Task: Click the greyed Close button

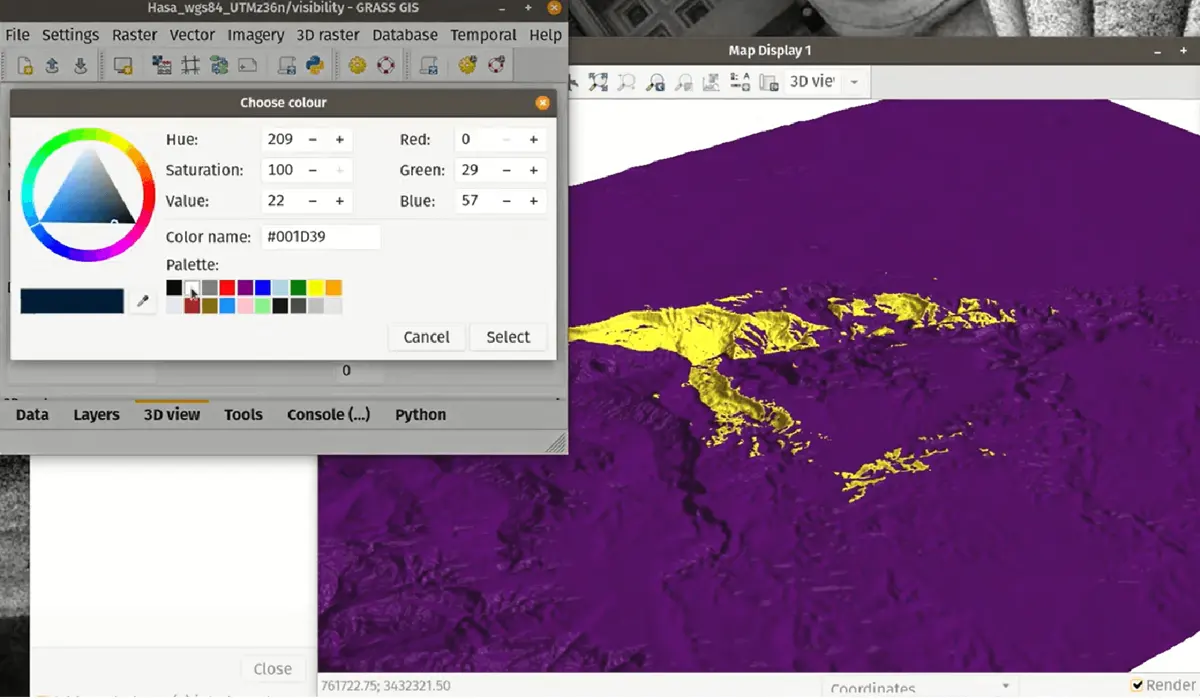Action: click(272, 669)
